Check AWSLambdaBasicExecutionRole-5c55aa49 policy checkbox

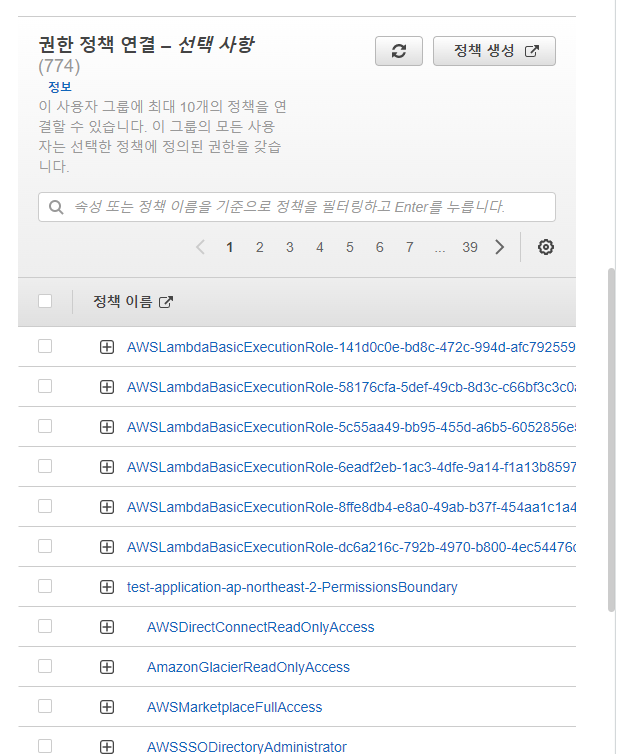pyautogui.click(x=45, y=426)
